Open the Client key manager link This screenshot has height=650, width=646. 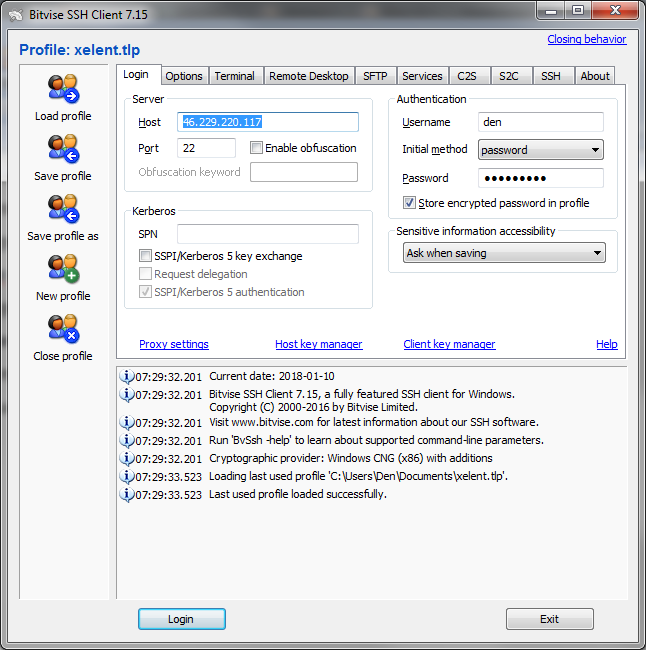(449, 344)
